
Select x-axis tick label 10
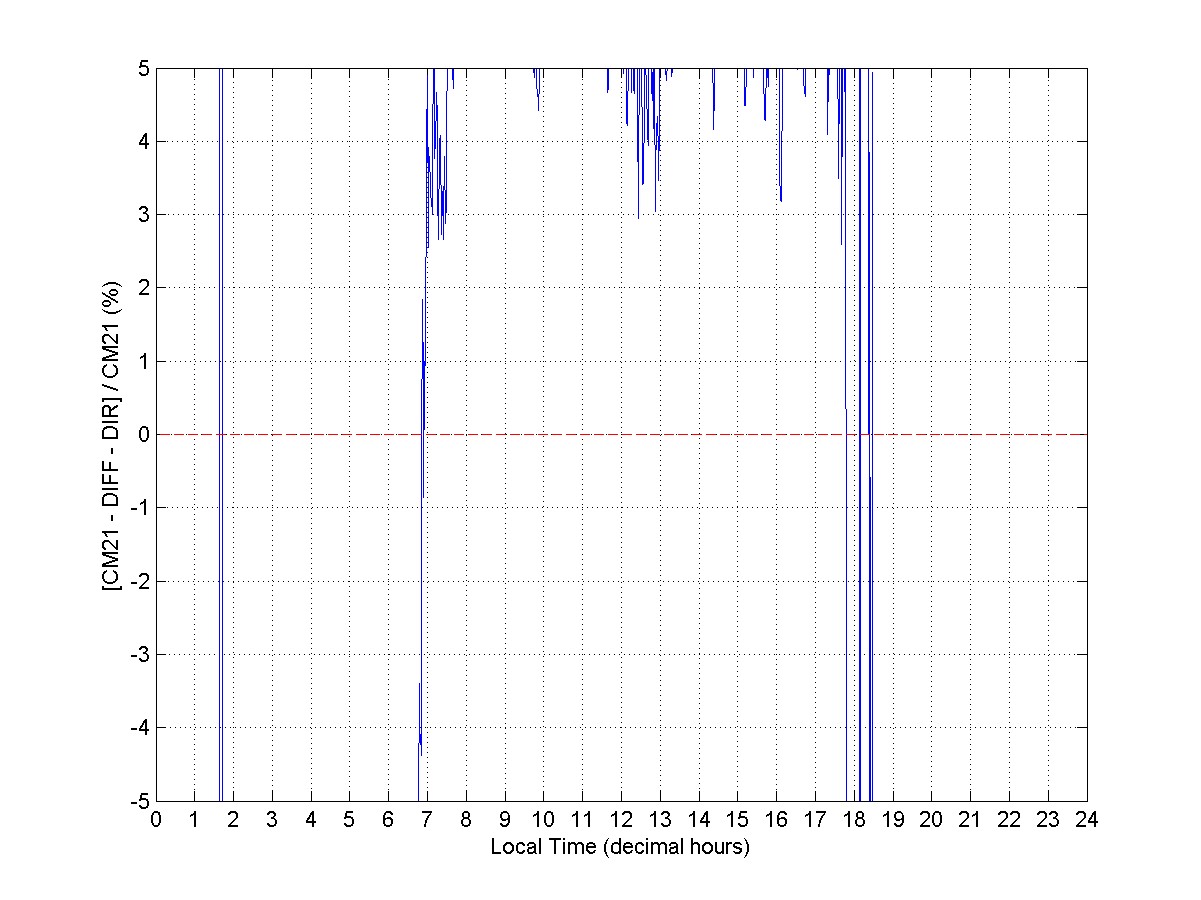pos(543,819)
